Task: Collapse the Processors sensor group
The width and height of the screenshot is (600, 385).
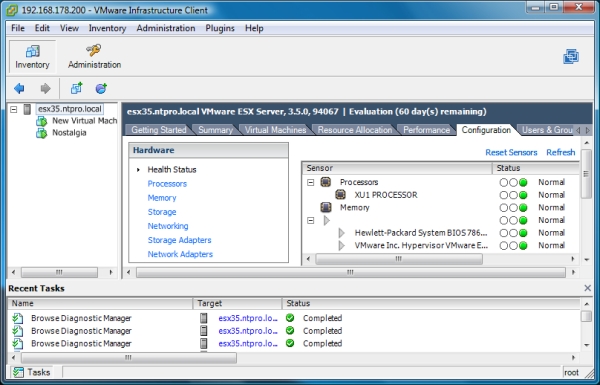Action: [x=311, y=182]
